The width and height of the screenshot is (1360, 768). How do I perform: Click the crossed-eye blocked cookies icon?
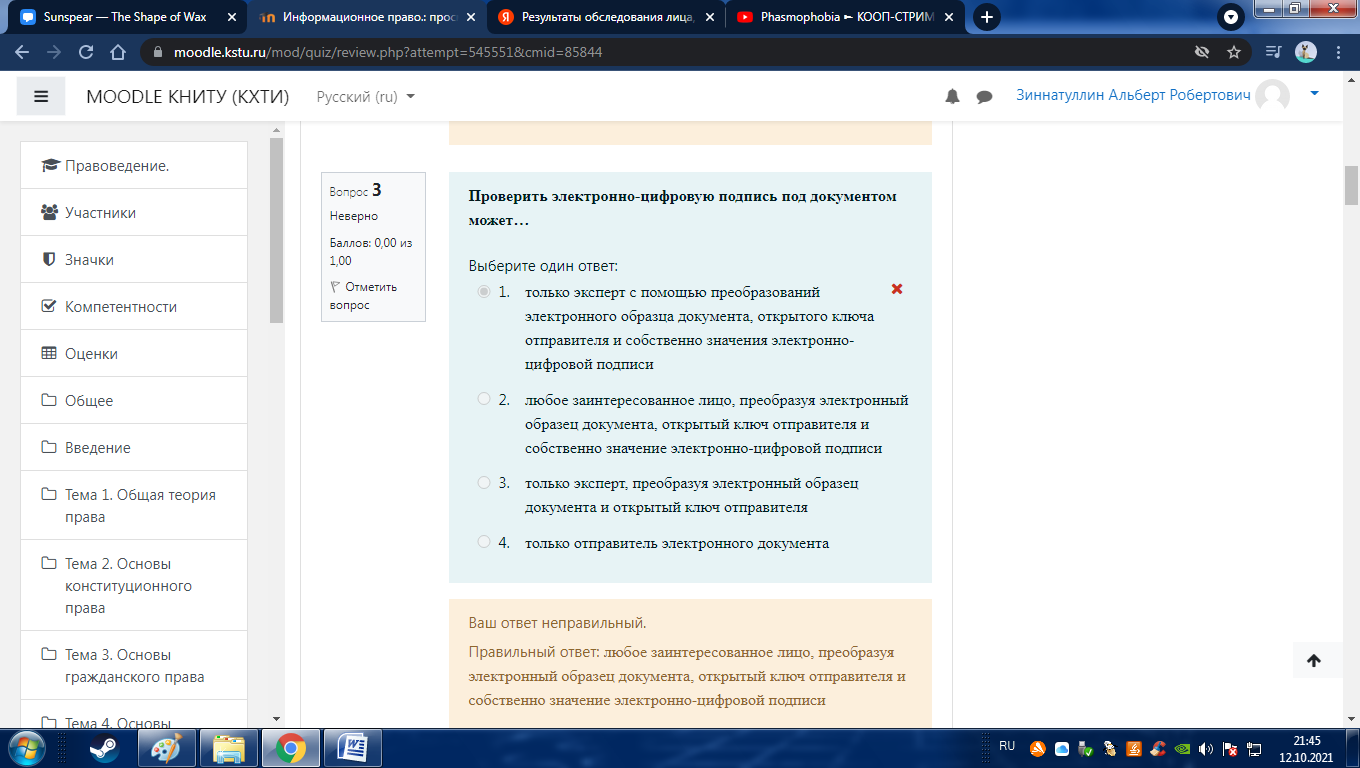pyautogui.click(x=1202, y=52)
